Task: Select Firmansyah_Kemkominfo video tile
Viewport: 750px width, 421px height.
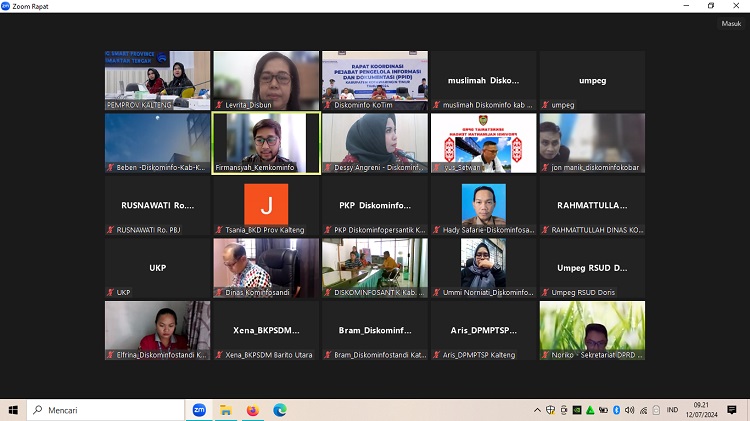Action: 266,143
